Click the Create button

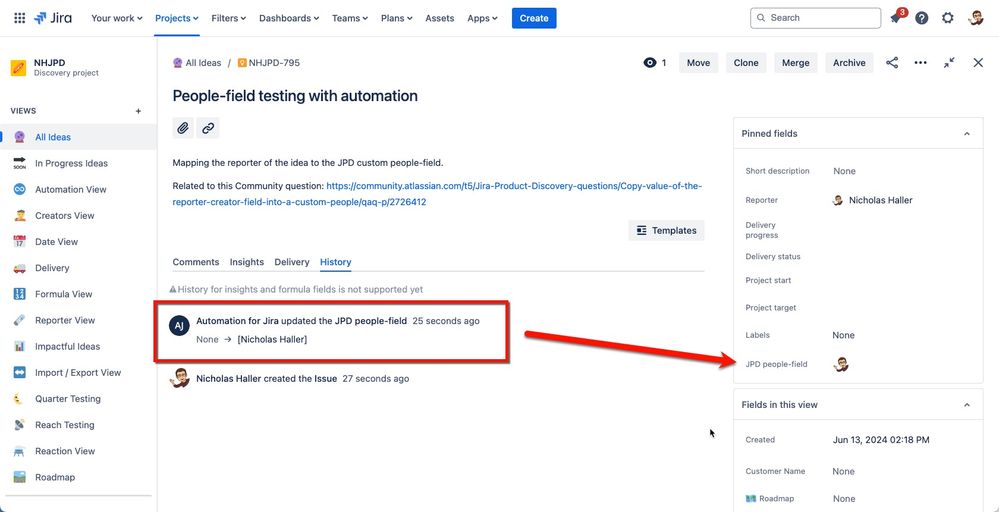tap(534, 18)
